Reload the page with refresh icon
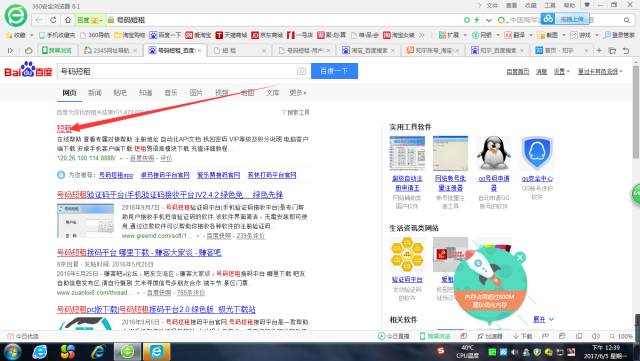The height and width of the screenshot is (361, 640). 53,20
